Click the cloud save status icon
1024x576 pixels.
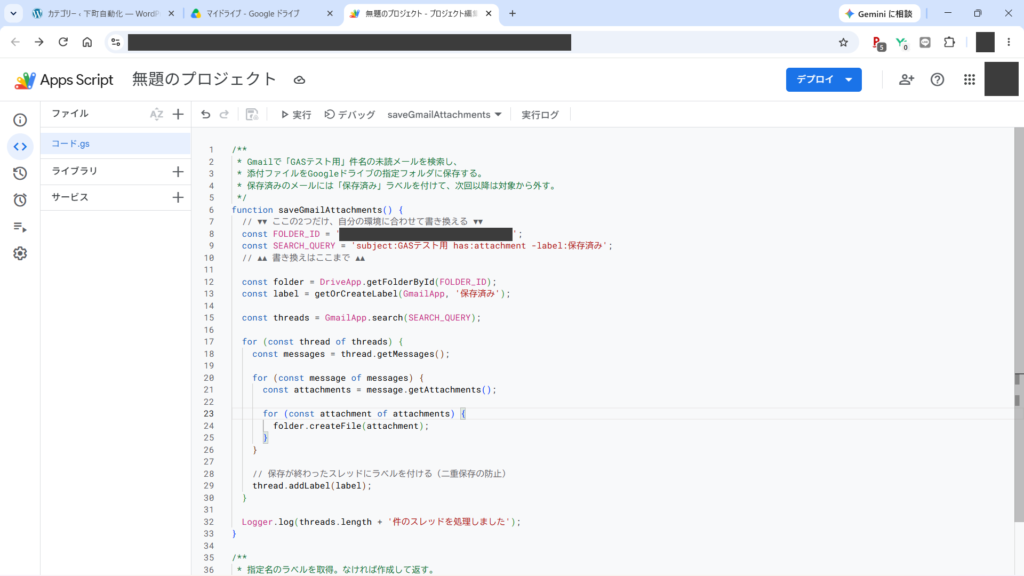tap(299, 80)
